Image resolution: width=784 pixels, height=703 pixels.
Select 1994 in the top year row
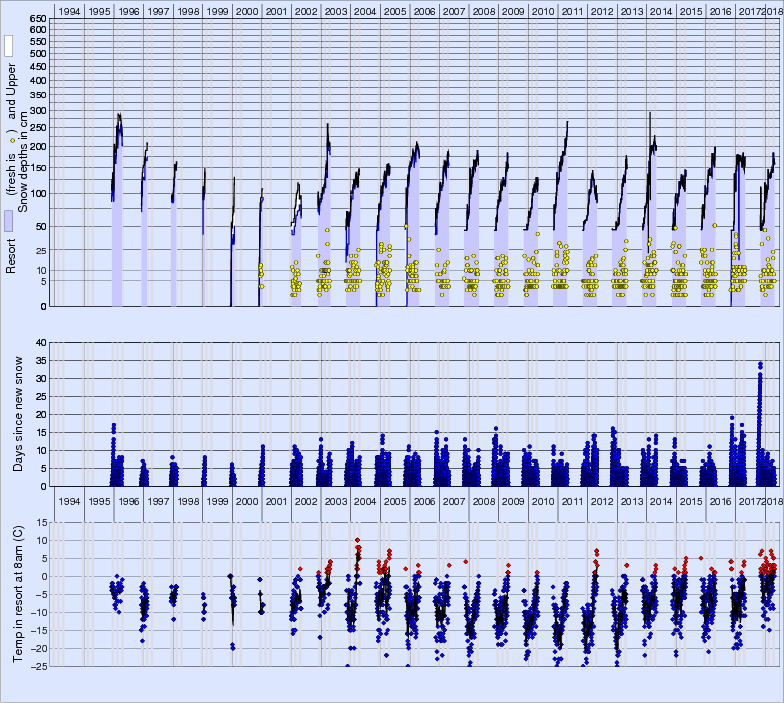tap(69, 11)
